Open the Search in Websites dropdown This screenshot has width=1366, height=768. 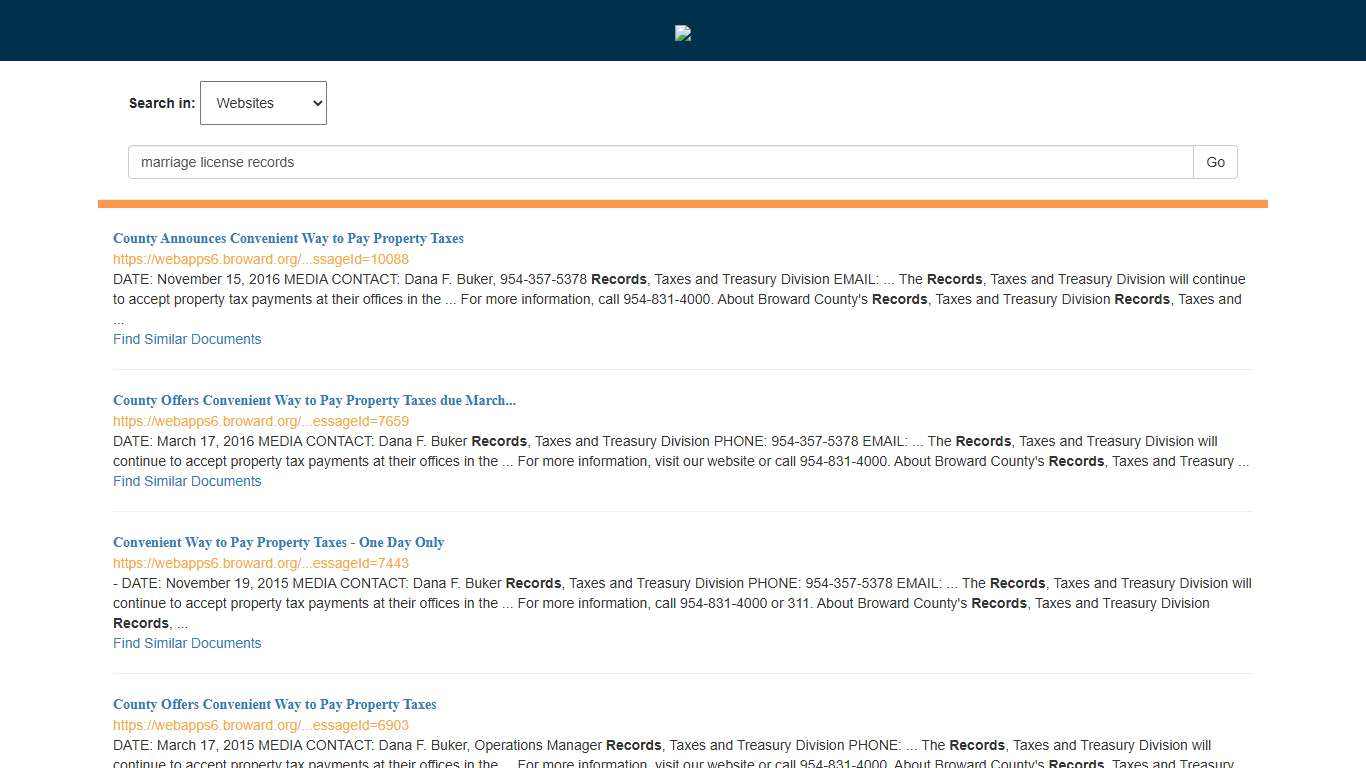(263, 103)
